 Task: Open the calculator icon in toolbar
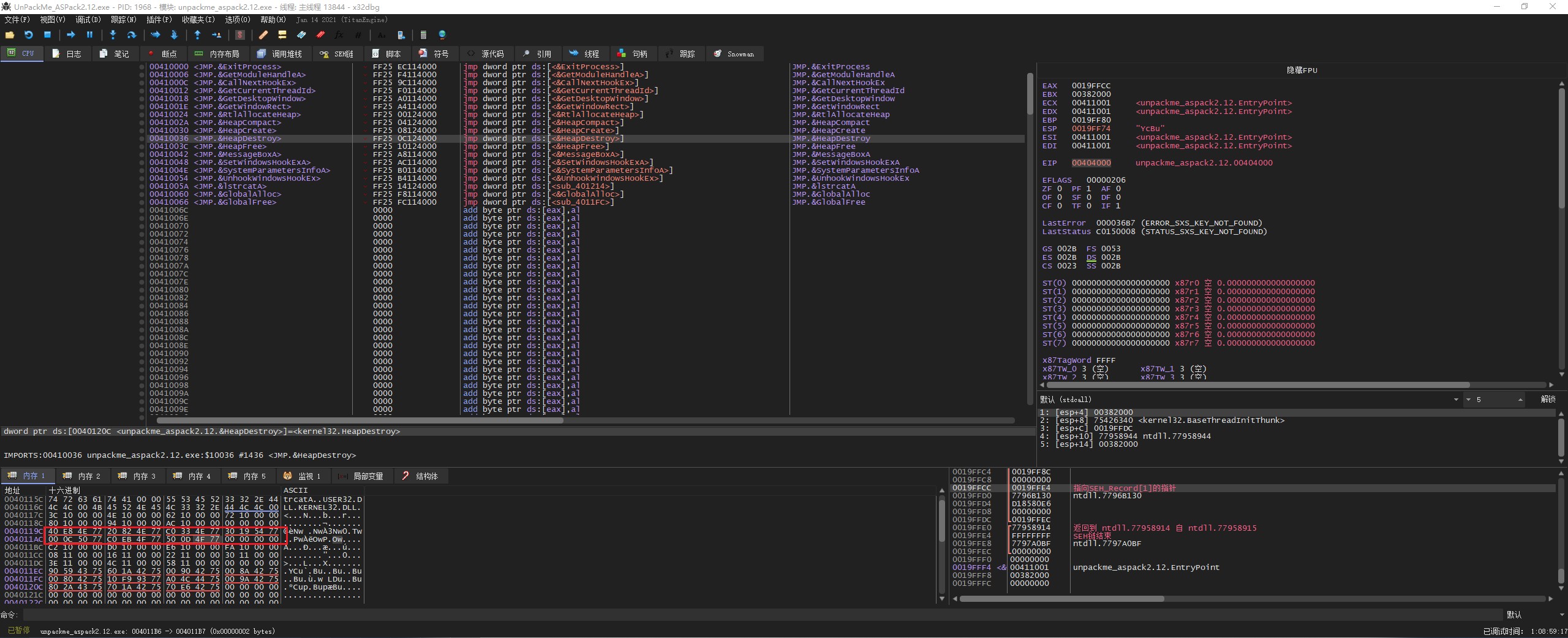pyautogui.click(x=423, y=35)
